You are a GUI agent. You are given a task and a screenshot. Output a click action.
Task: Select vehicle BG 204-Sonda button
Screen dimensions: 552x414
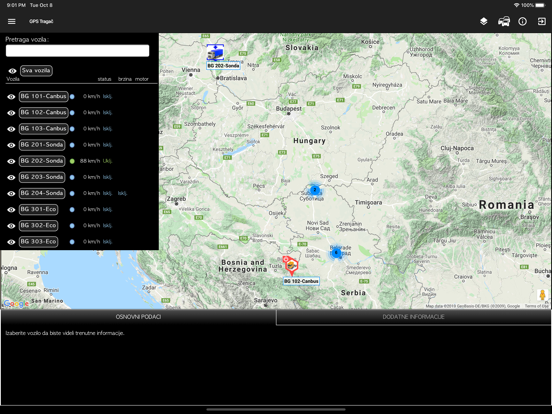coord(42,193)
